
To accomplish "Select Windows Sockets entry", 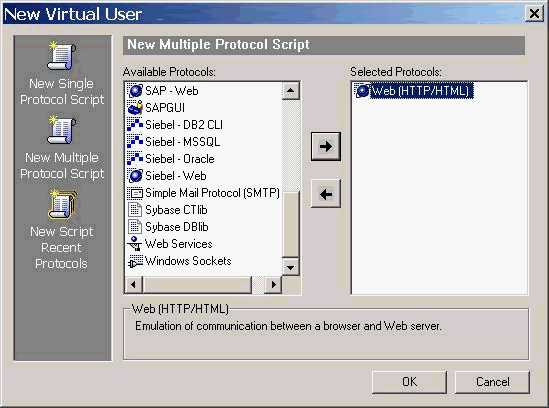I will coord(188,261).
